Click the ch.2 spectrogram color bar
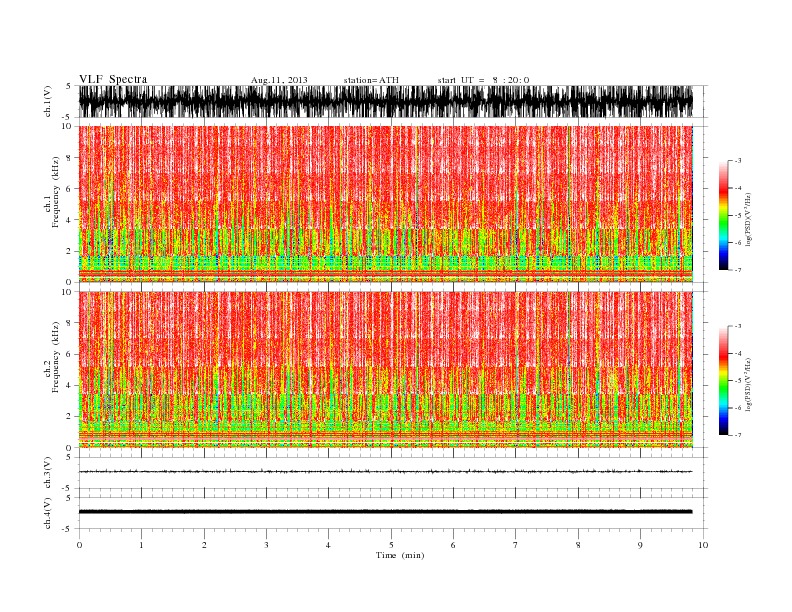The image size is (792, 612). [723, 381]
